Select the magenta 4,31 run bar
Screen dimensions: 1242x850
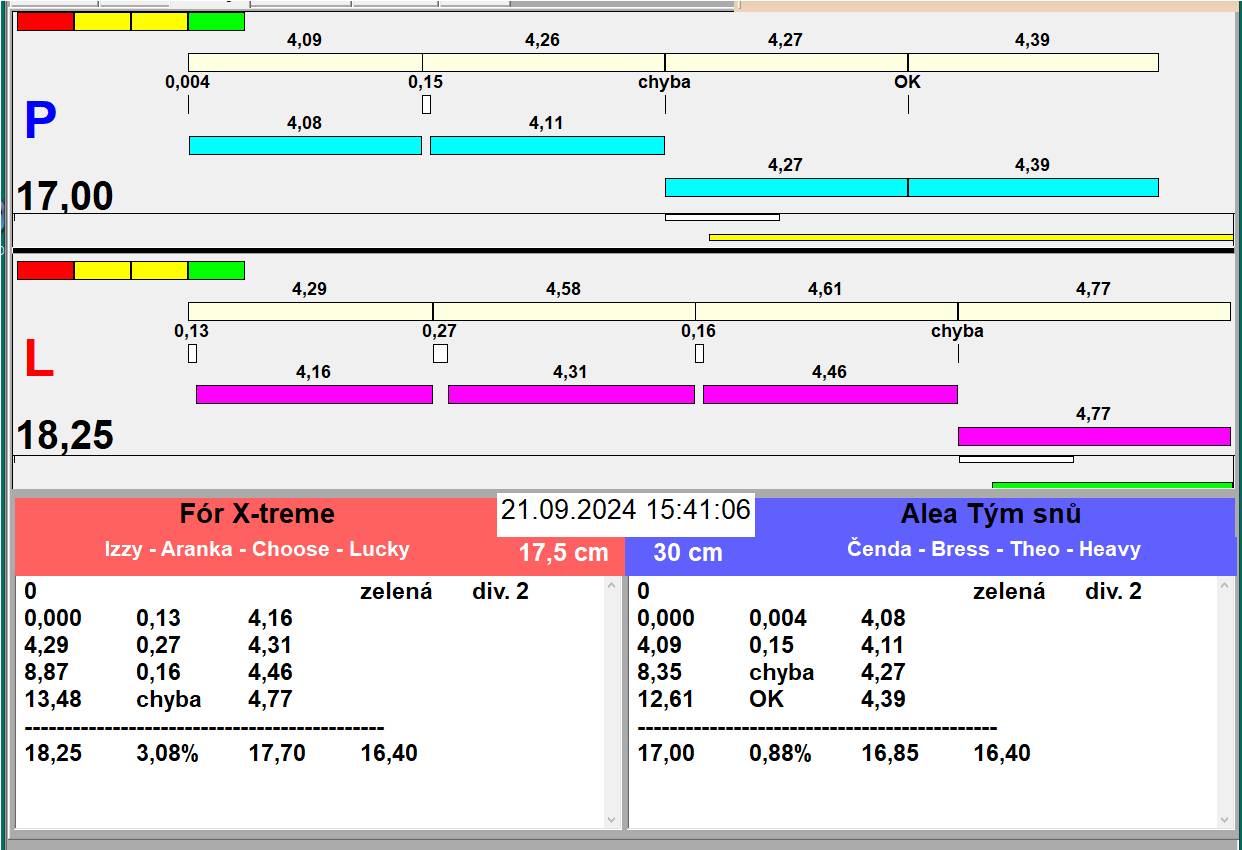(x=571, y=394)
